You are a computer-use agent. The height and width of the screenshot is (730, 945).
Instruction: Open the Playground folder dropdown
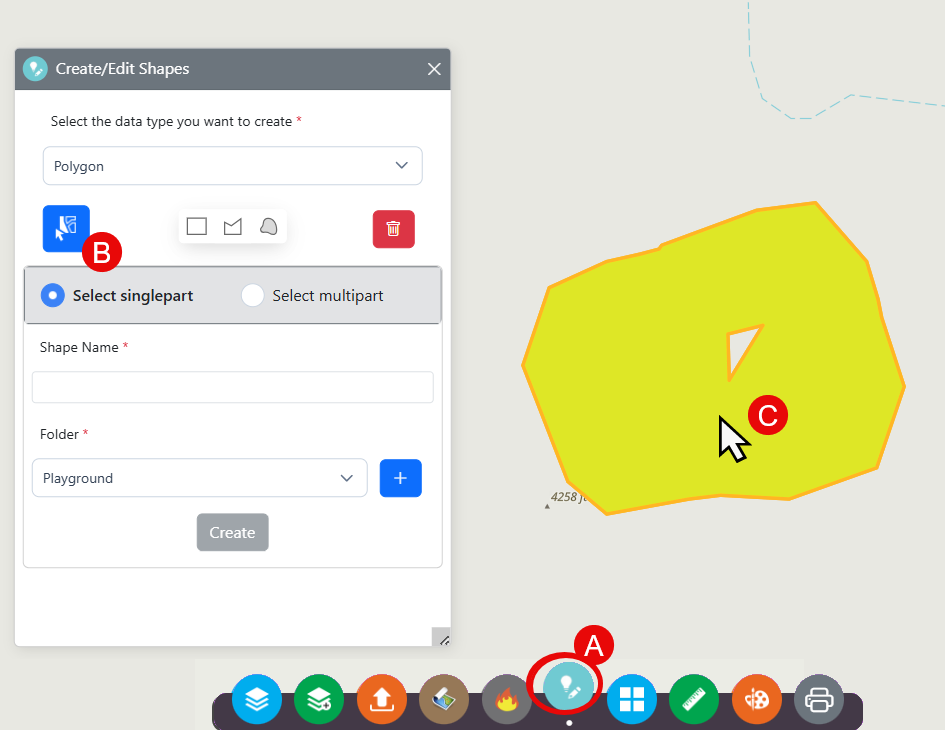[199, 478]
